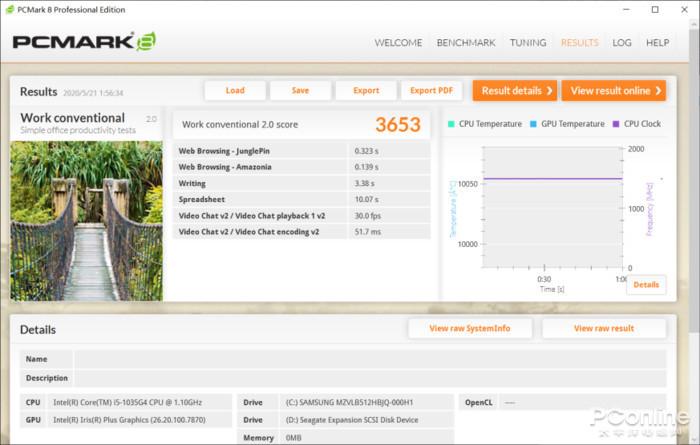
Task: Click View raw SystemInfo
Action: [470, 329]
